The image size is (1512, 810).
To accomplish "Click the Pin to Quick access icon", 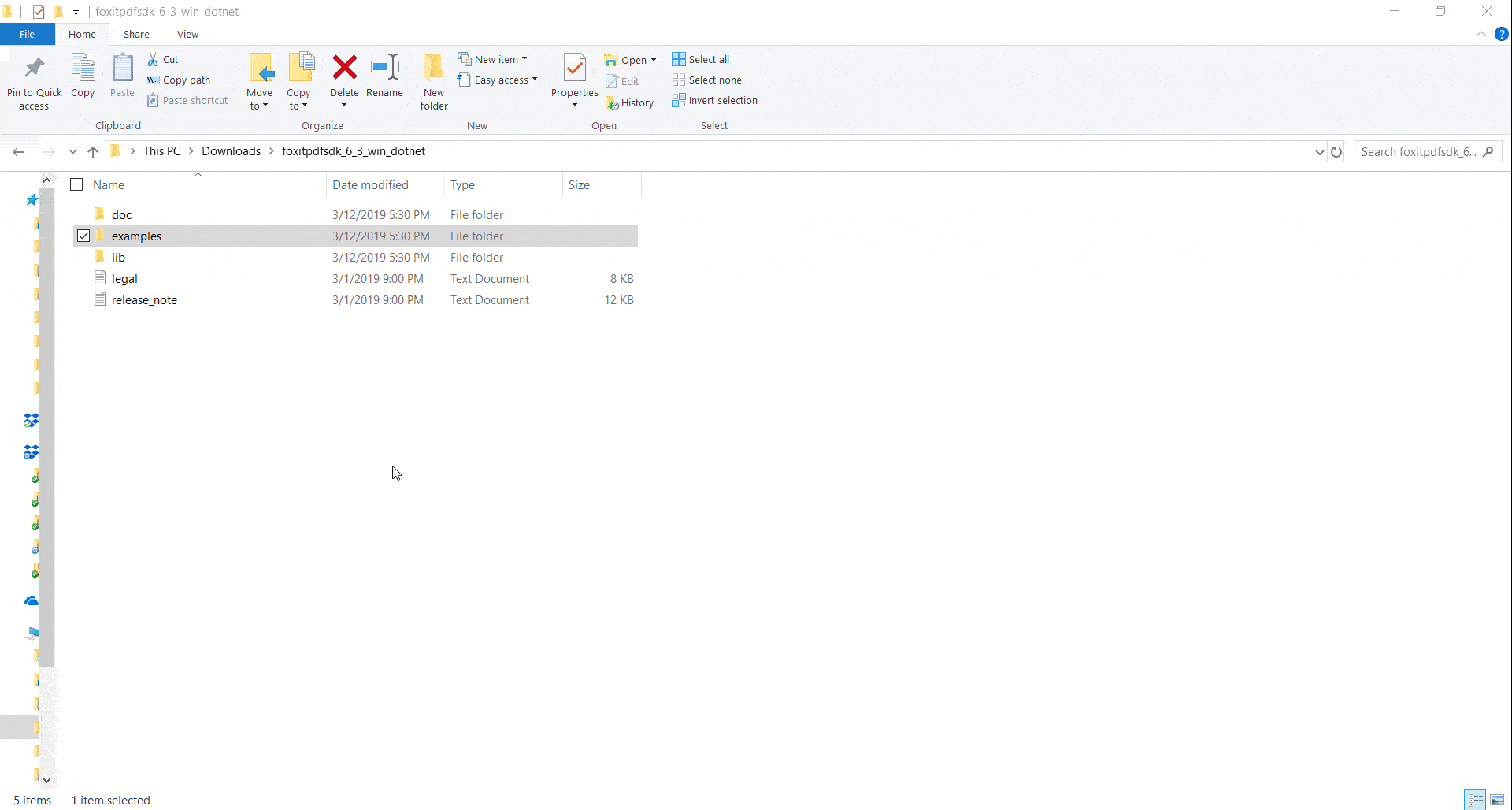I will tap(34, 68).
